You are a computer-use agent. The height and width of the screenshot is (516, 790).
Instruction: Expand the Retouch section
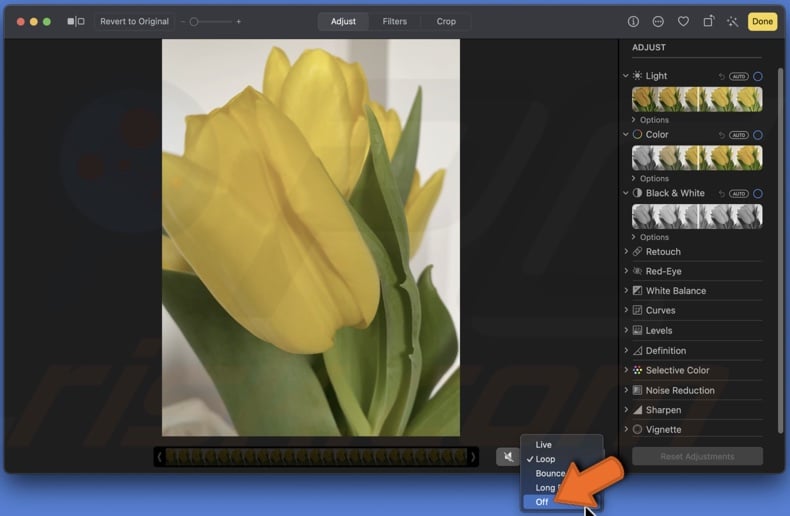click(x=626, y=251)
